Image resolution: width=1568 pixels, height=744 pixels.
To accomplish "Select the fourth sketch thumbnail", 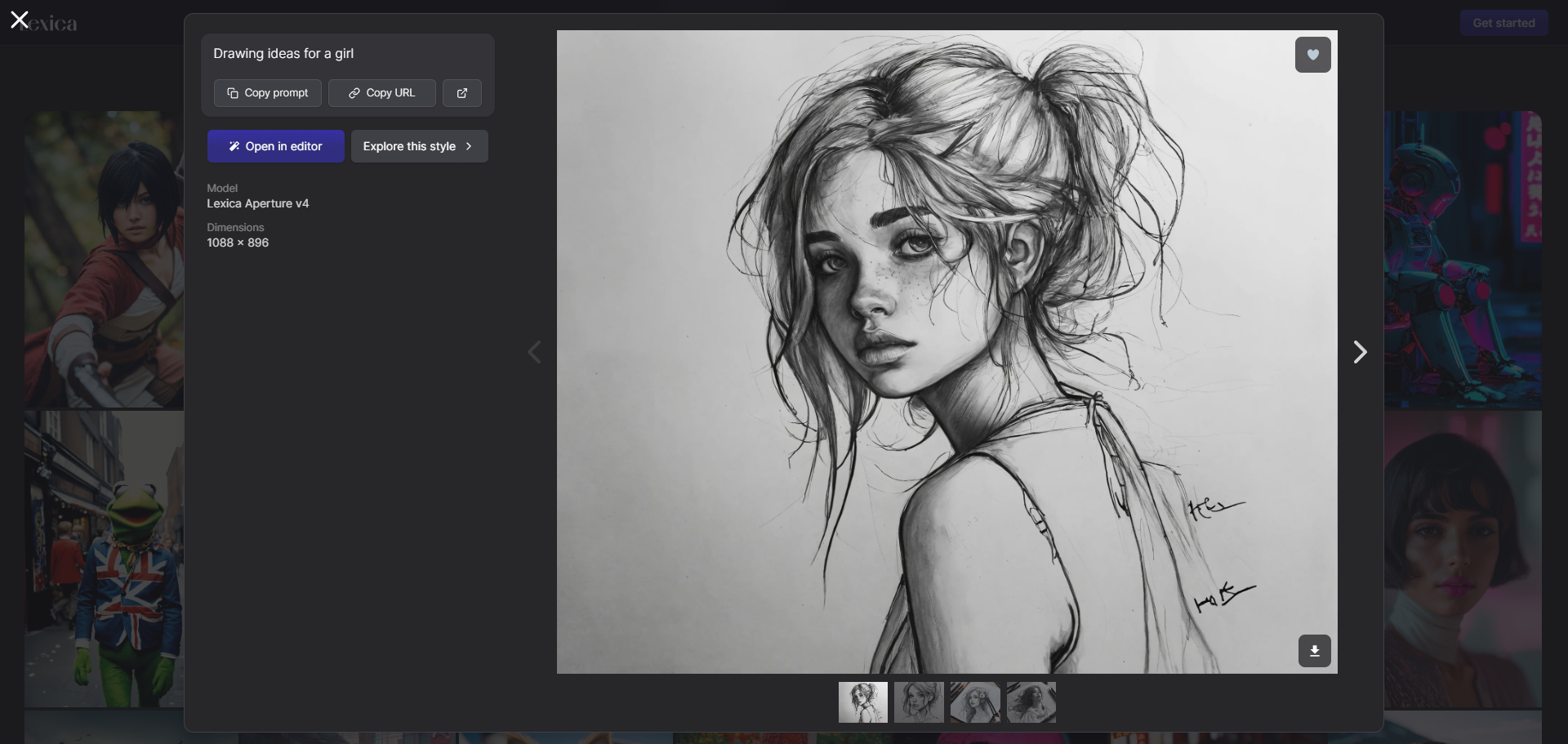I will click(1031, 702).
